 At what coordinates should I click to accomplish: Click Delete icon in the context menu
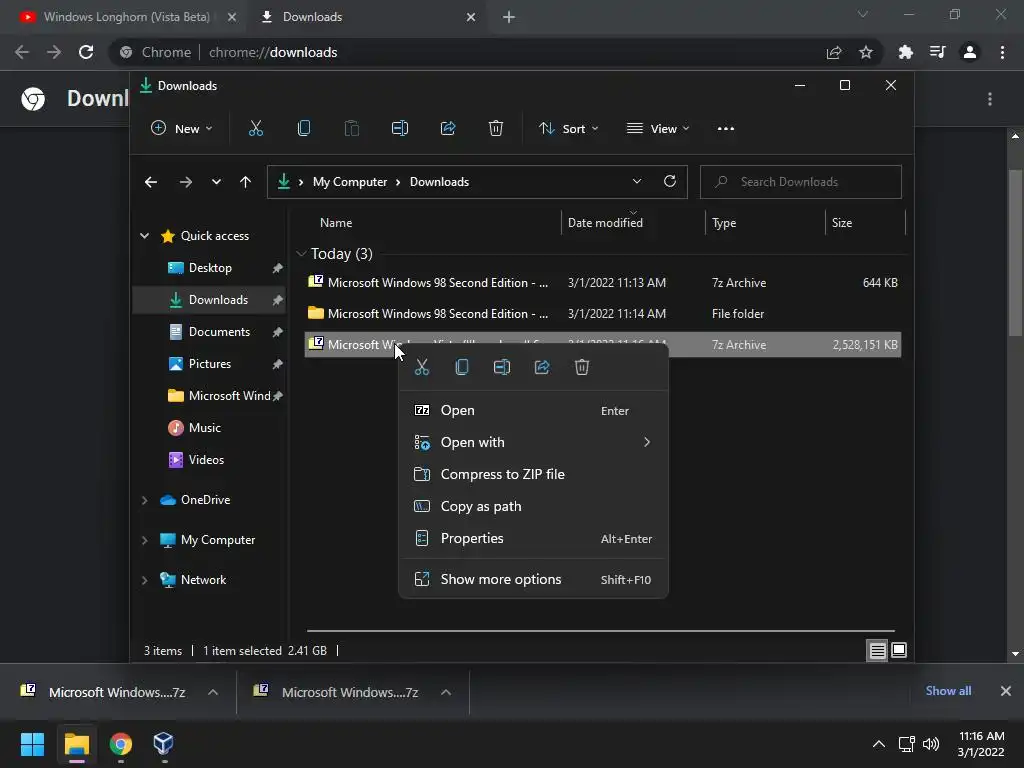click(582, 367)
